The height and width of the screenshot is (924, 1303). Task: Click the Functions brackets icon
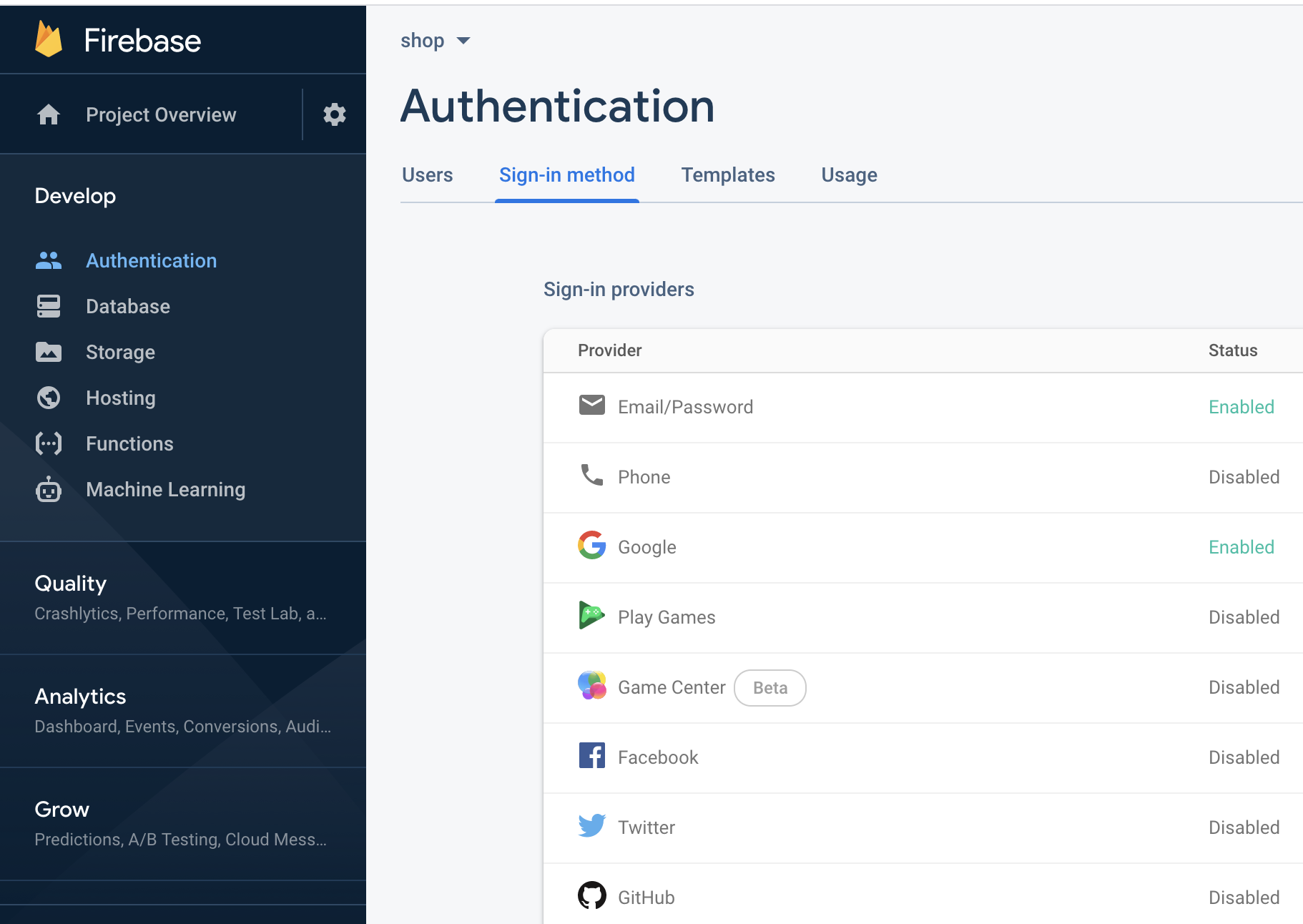49,443
